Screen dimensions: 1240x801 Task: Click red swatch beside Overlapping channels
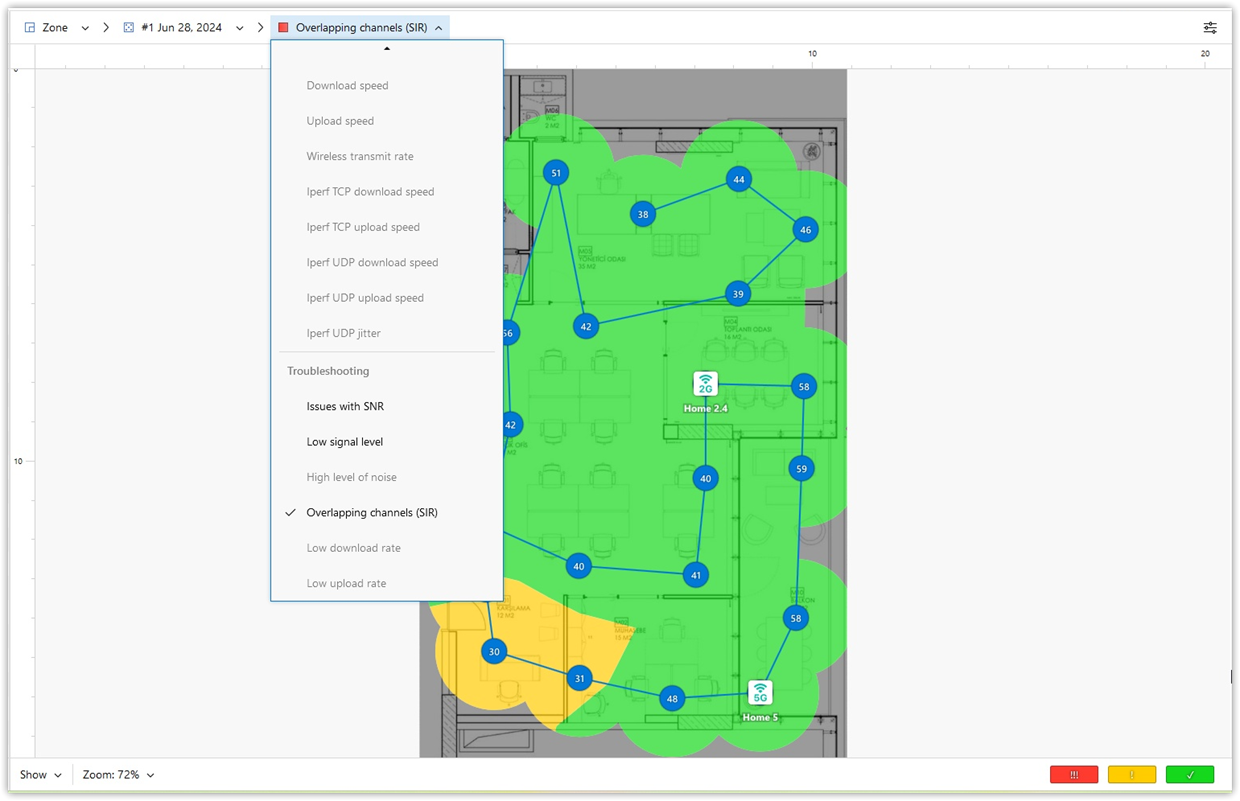click(283, 28)
